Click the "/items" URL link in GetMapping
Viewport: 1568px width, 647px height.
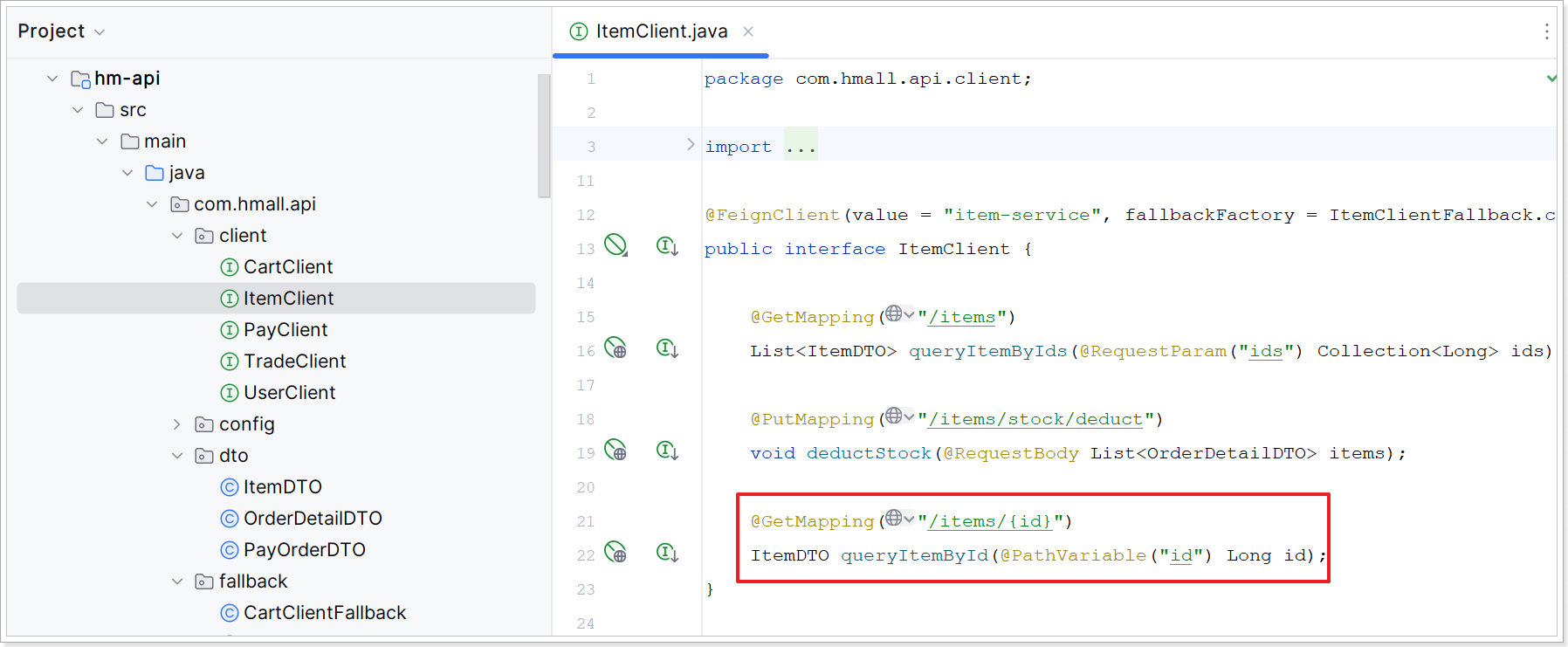[x=961, y=317]
